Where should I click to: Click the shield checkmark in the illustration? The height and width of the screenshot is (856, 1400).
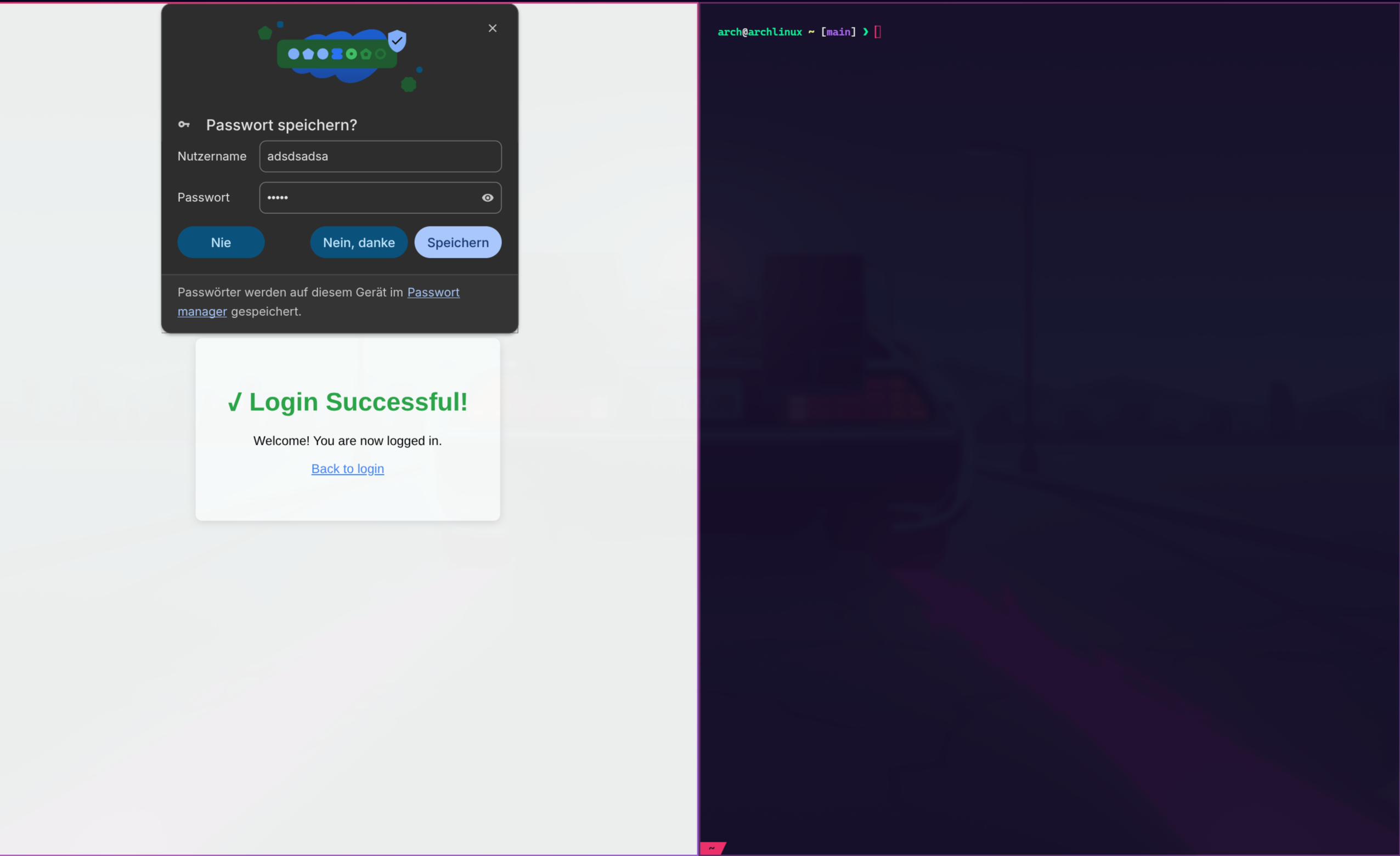pos(397,41)
